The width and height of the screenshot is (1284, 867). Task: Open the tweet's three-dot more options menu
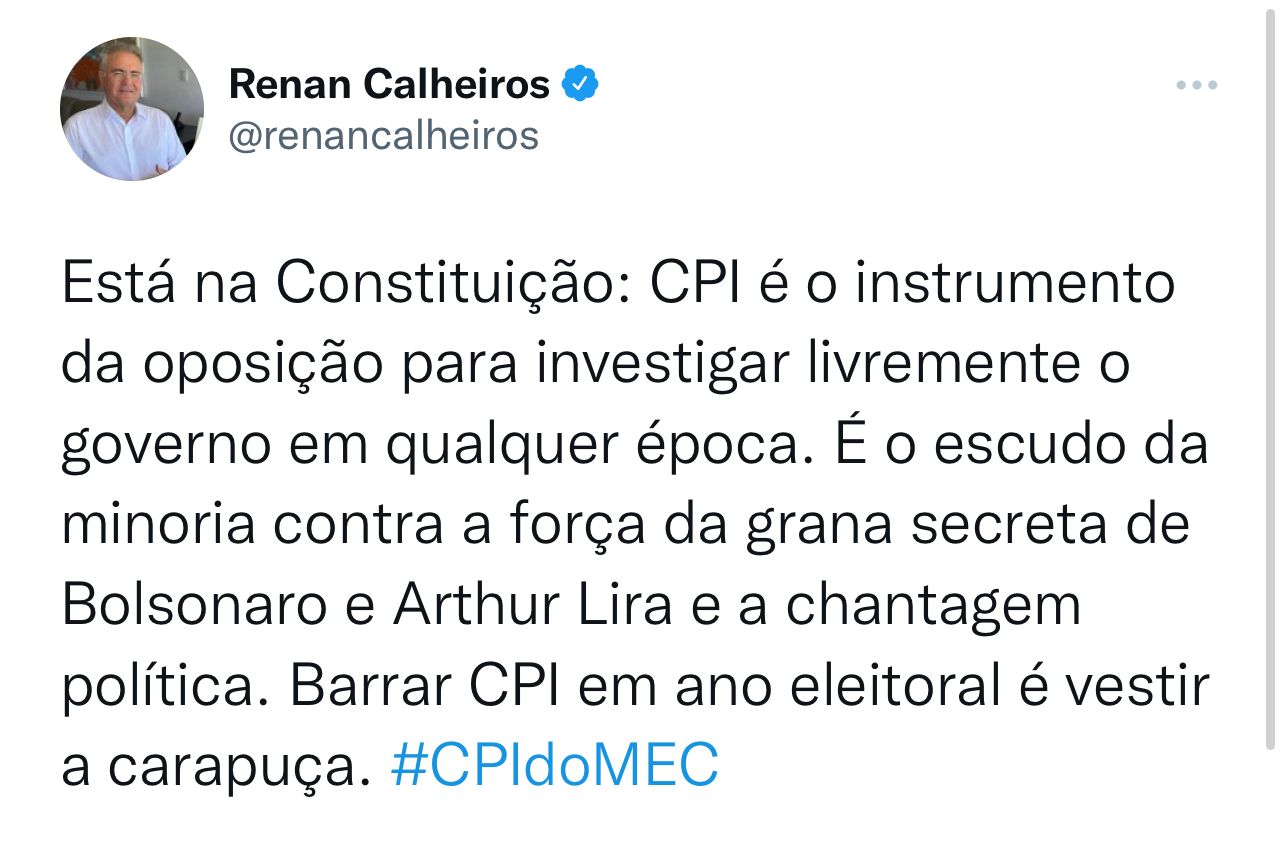coord(1196,86)
